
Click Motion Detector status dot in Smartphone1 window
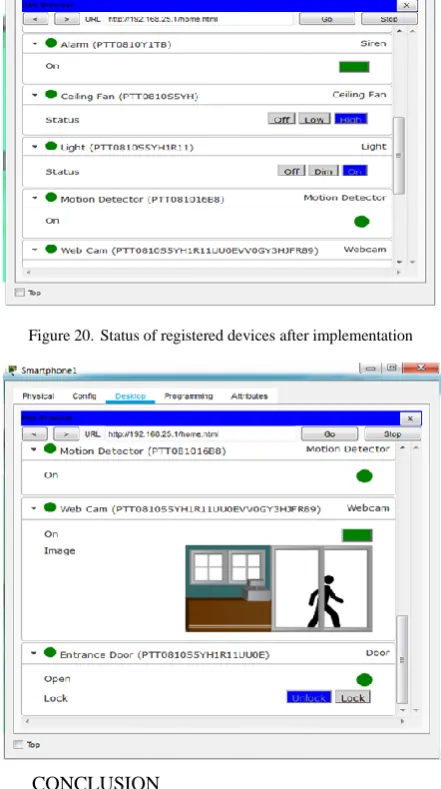coord(50,448)
